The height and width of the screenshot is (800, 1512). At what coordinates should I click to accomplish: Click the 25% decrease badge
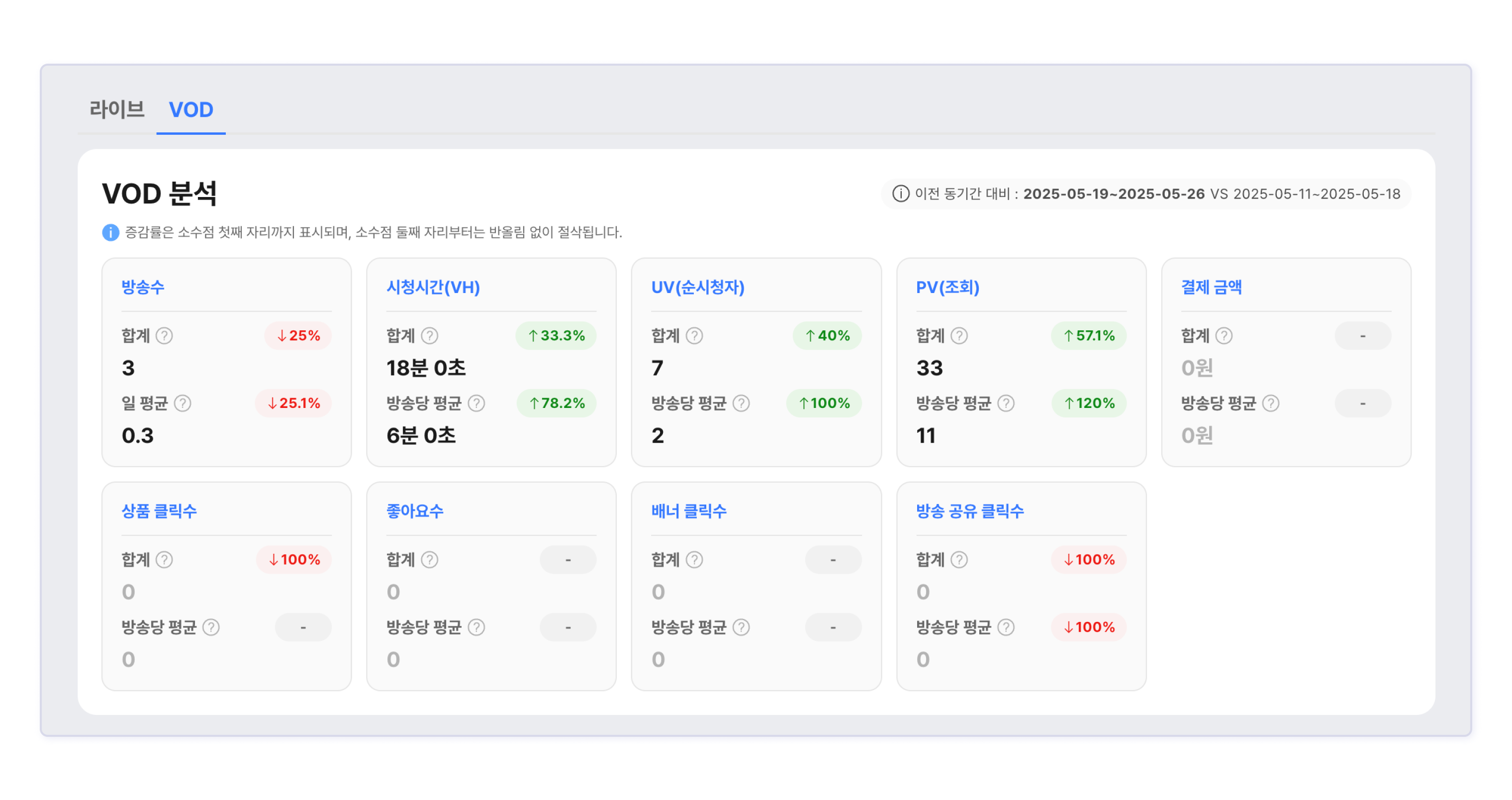tap(298, 336)
